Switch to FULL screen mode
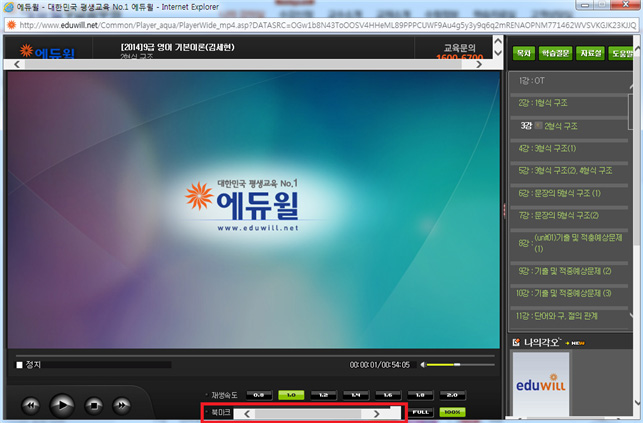This screenshot has width=643, height=423. tap(420, 412)
